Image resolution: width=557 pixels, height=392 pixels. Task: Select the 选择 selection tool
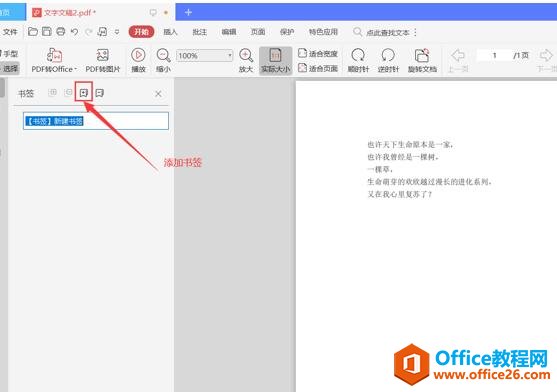click(10, 68)
